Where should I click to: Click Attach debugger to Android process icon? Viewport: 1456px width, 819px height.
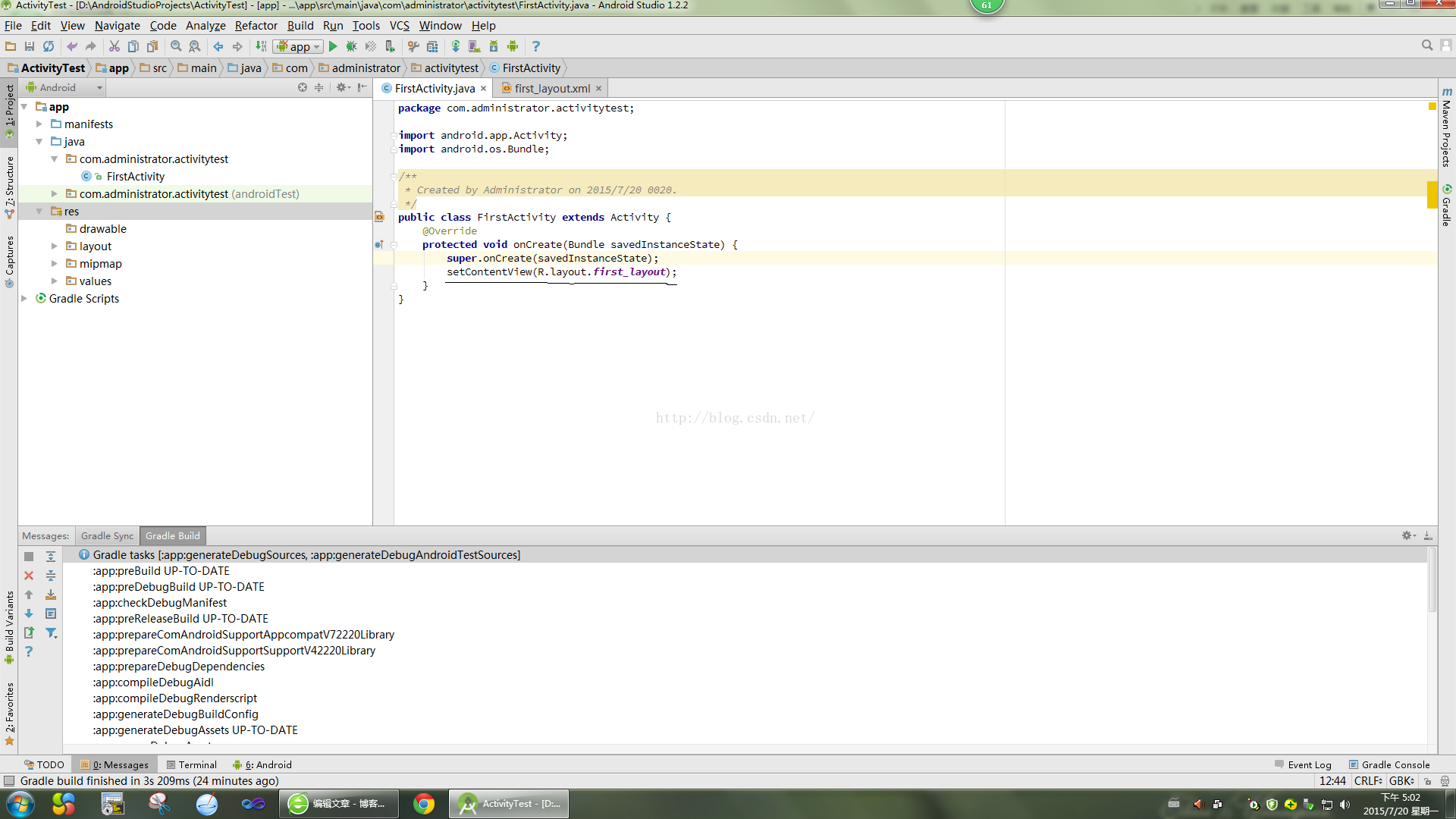click(x=390, y=46)
